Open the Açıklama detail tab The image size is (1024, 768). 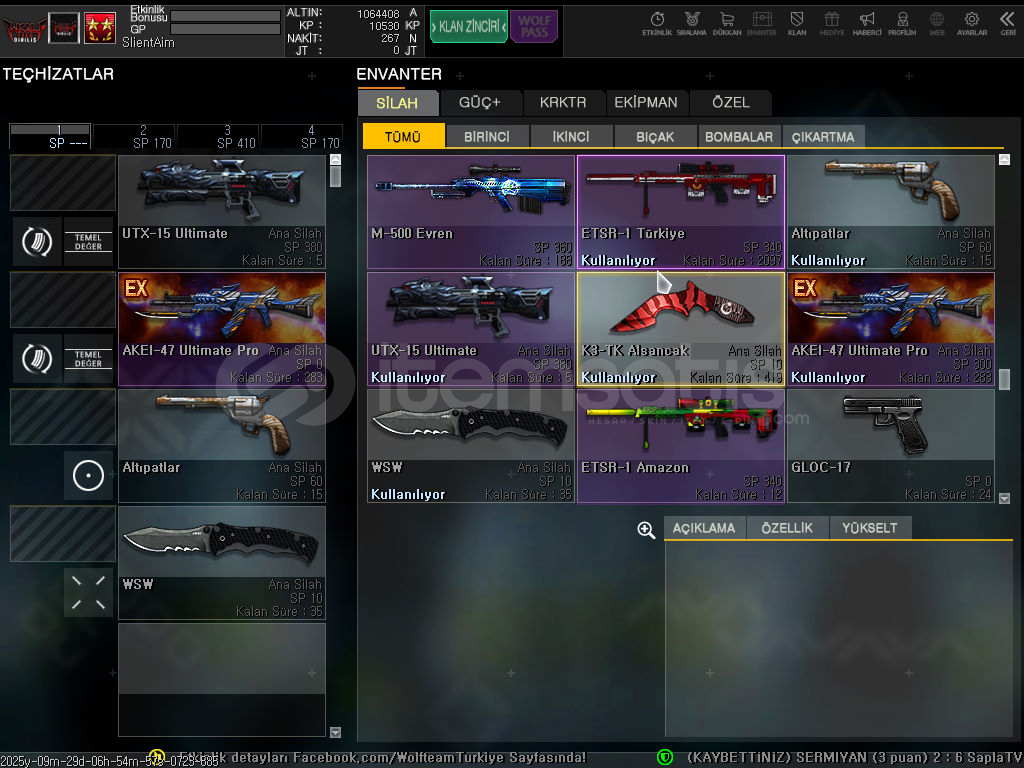click(x=704, y=528)
